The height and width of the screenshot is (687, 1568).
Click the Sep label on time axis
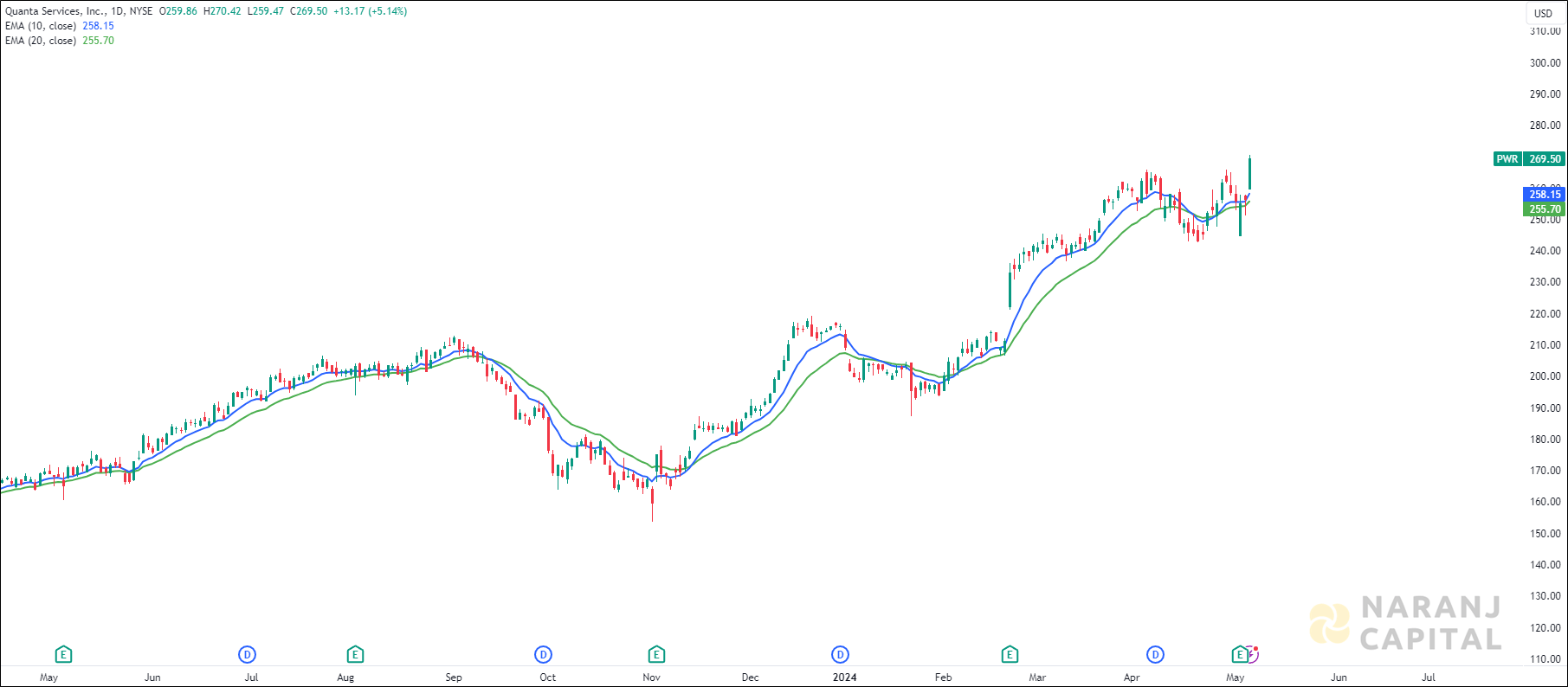click(454, 677)
